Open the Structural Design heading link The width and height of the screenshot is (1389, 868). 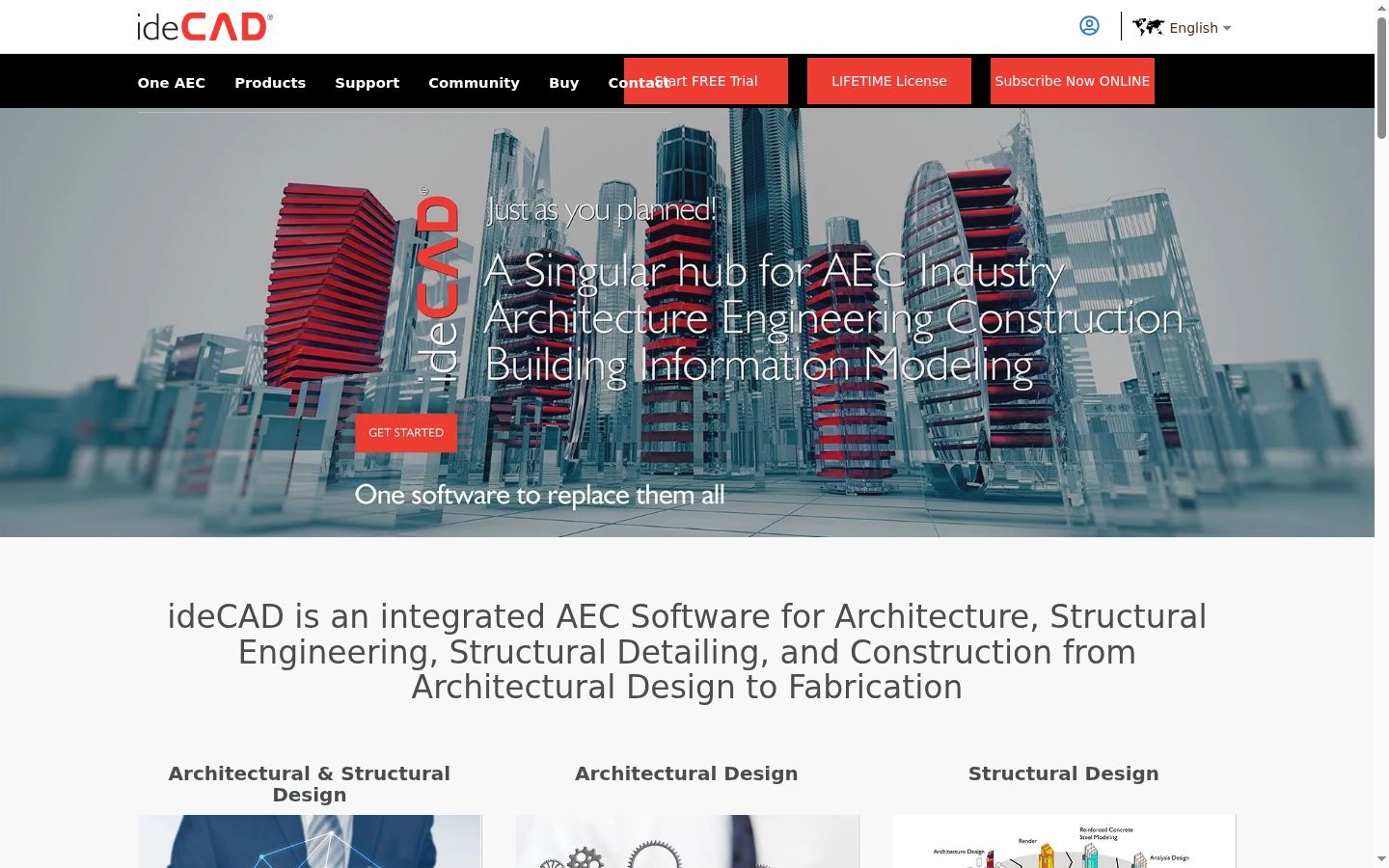click(x=1064, y=773)
